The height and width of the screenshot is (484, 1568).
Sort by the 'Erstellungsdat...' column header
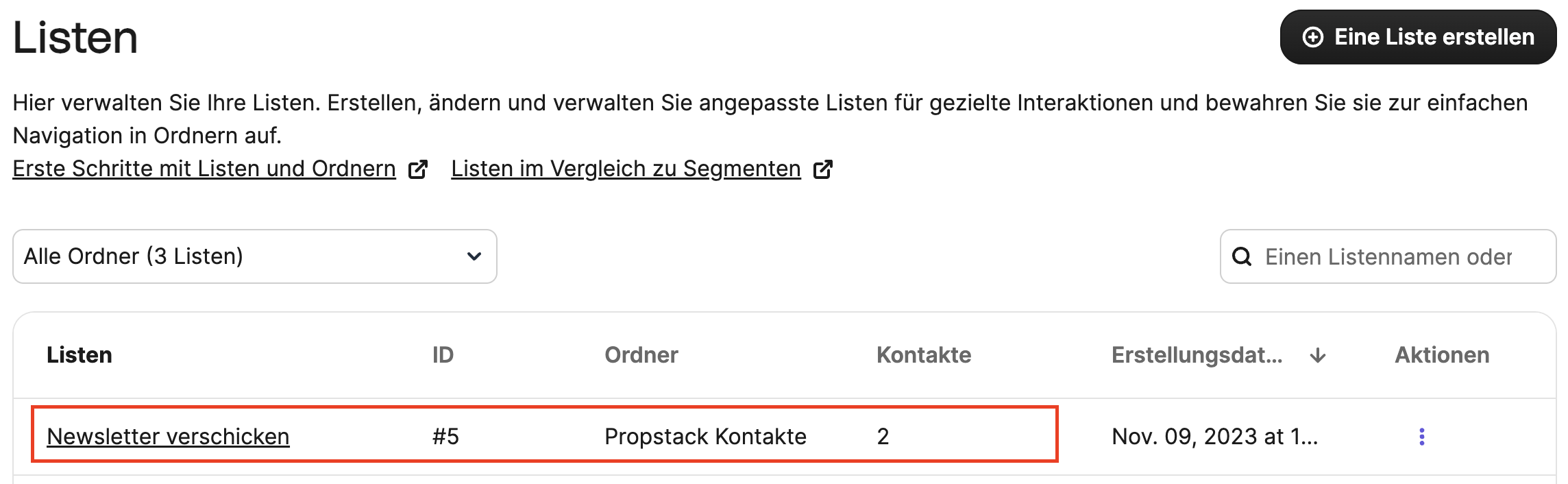[x=1197, y=355]
